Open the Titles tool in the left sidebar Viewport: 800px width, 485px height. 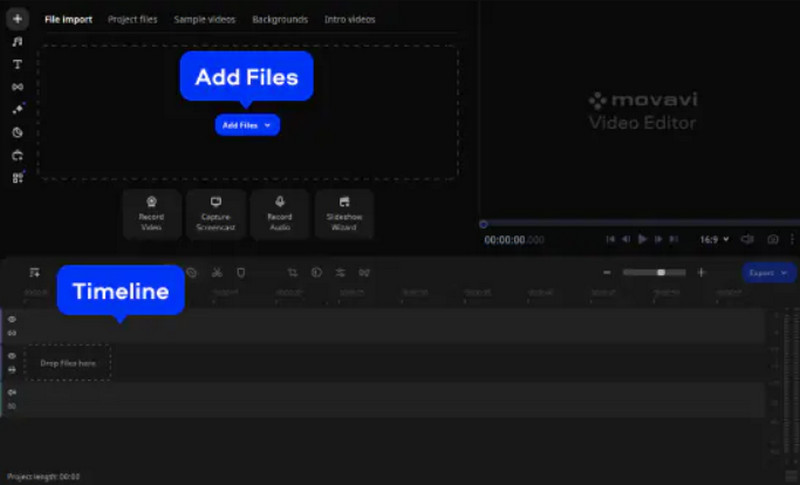click(17, 64)
